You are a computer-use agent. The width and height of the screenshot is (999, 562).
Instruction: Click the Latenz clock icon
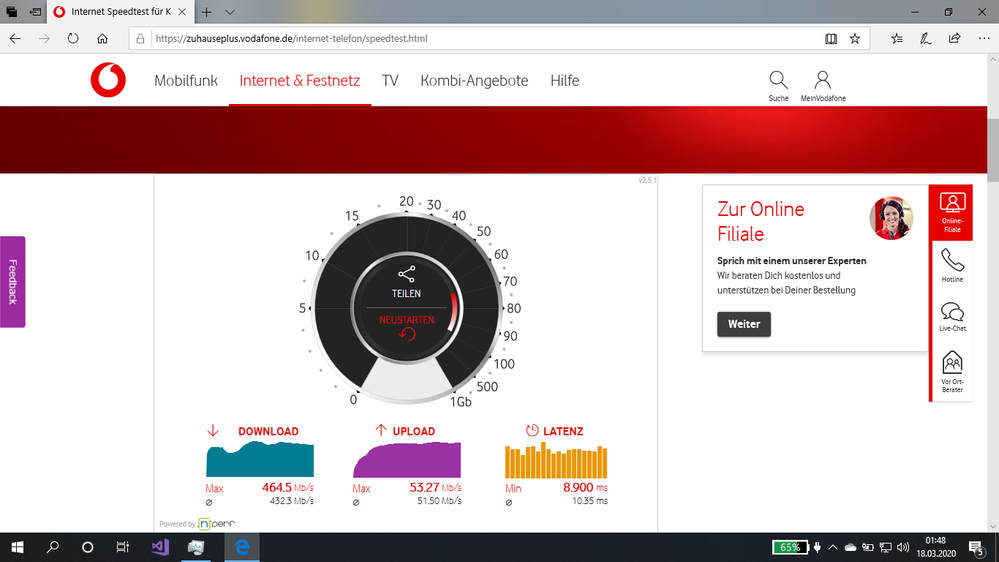[x=532, y=431]
